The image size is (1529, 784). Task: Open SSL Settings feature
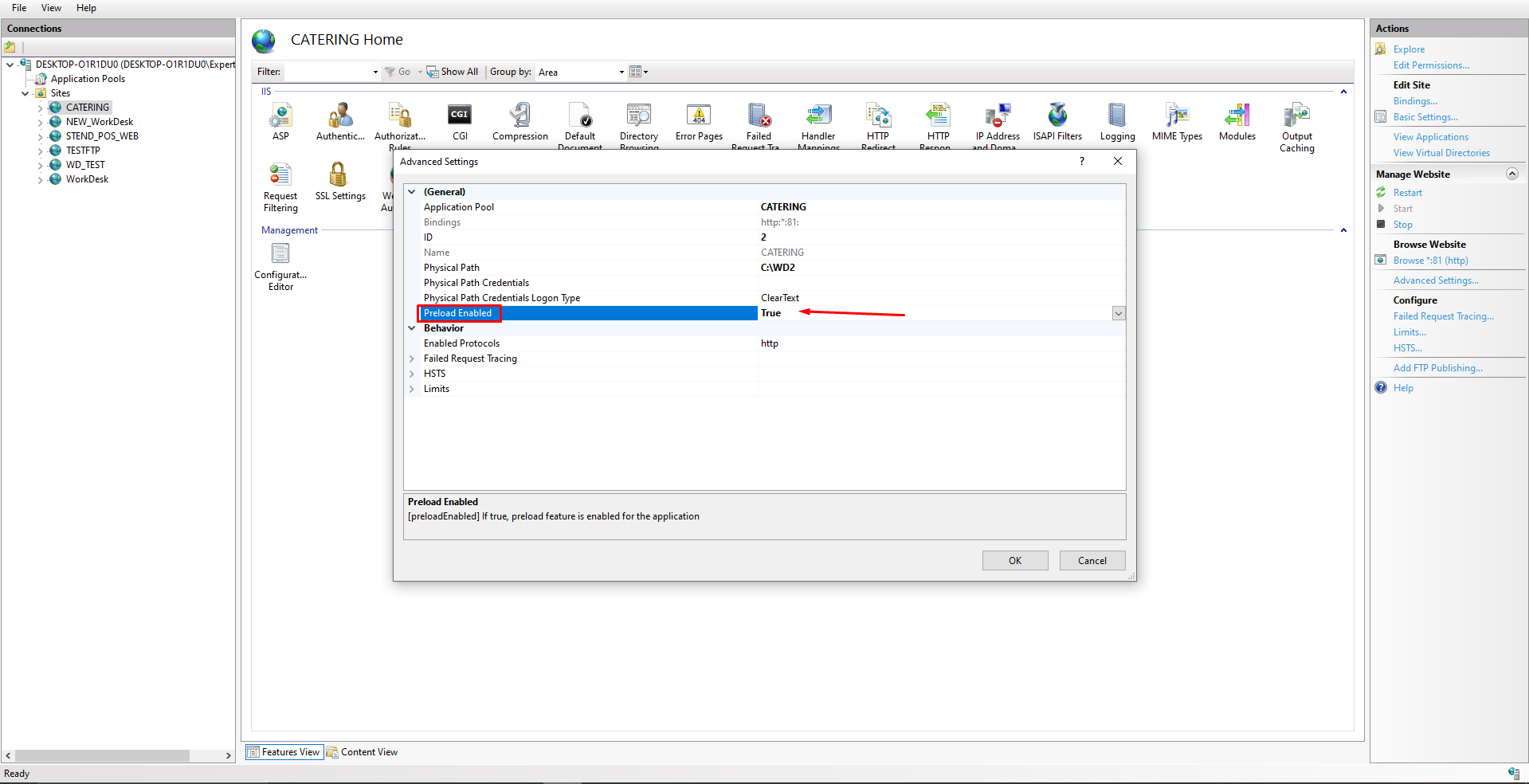pos(340,178)
